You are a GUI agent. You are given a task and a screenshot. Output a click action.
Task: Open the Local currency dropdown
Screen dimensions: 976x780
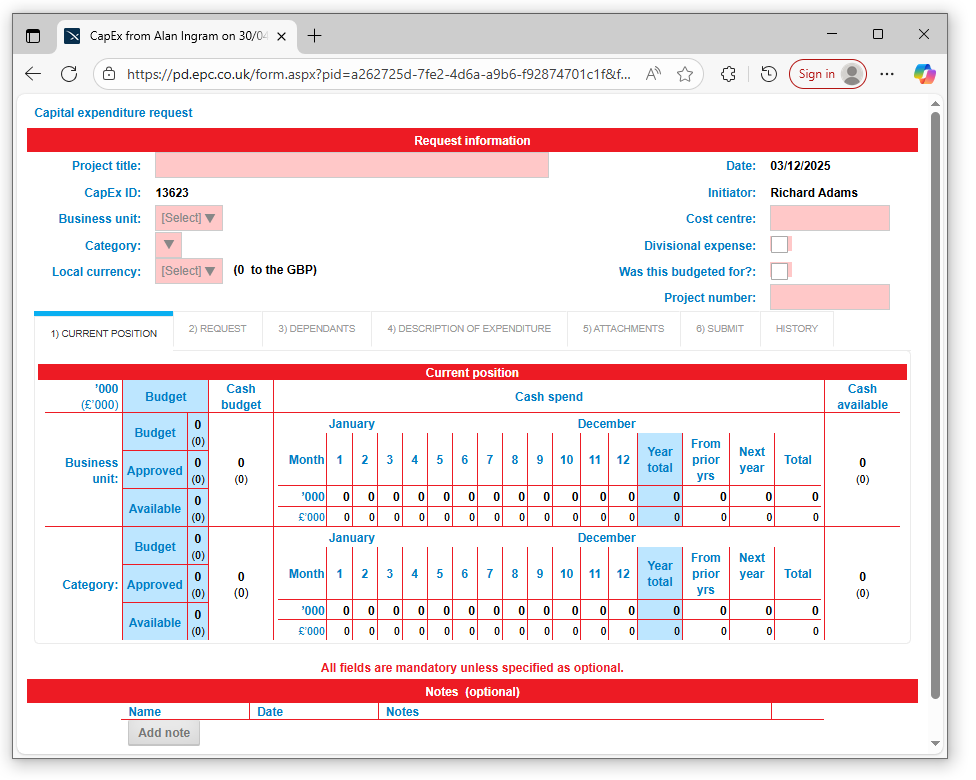point(188,271)
